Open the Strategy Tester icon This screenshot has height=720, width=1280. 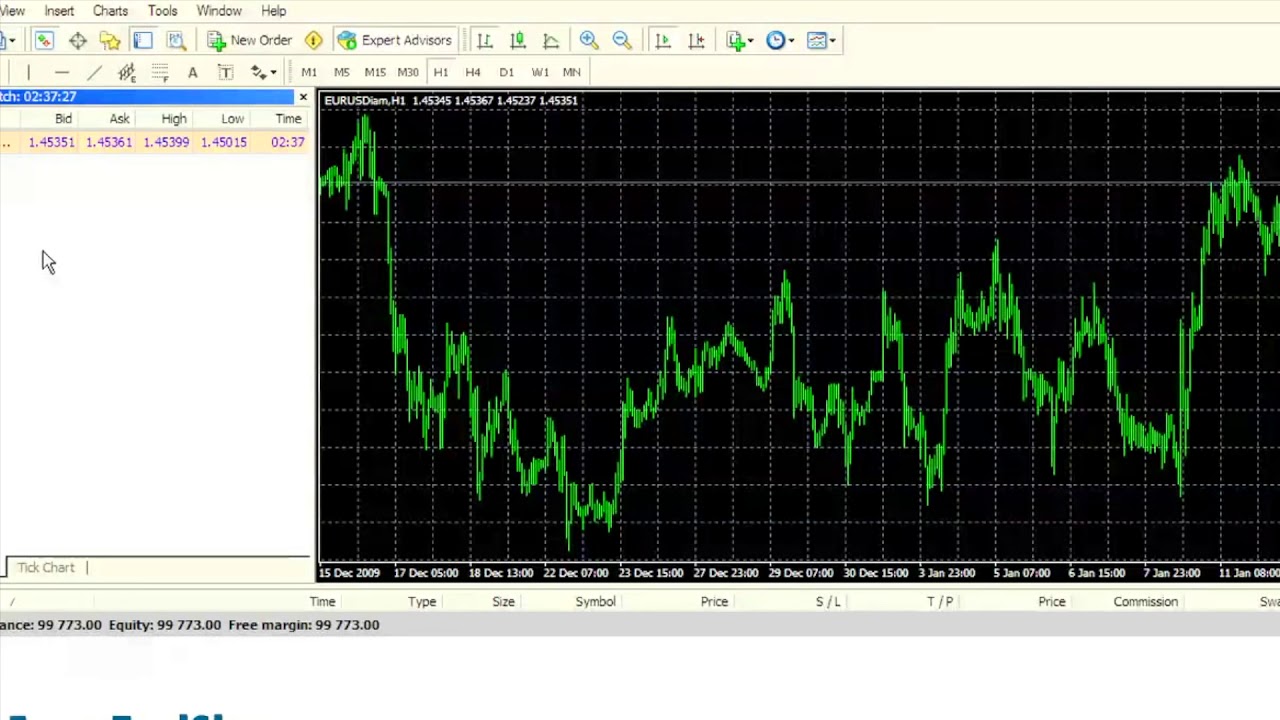pos(176,40)
